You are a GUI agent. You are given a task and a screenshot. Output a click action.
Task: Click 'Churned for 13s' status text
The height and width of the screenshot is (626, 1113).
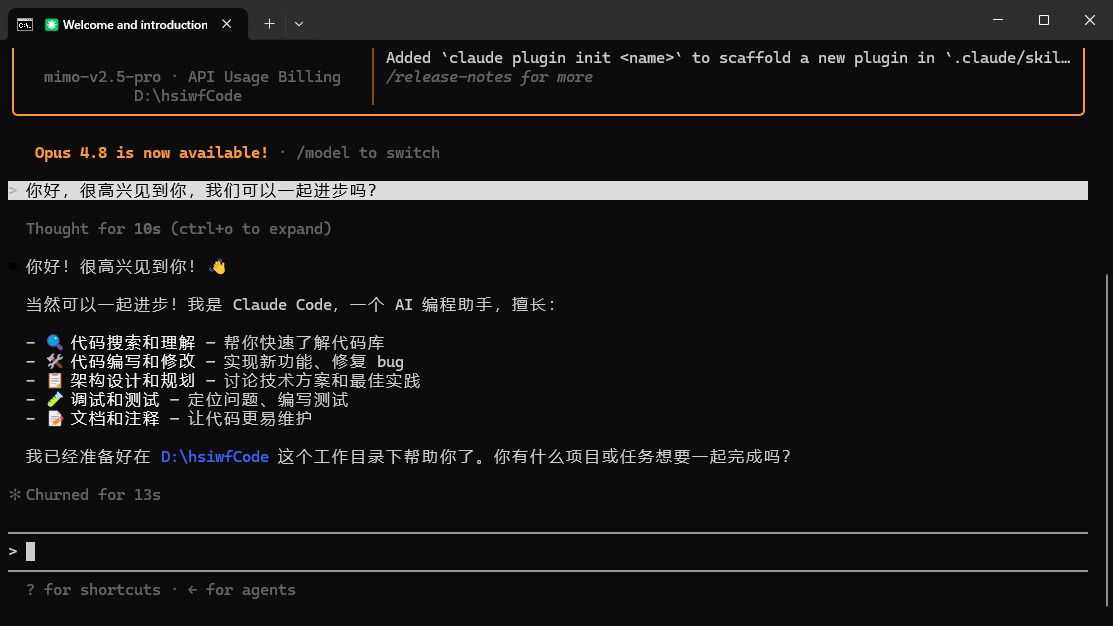(x=93, y=495)
